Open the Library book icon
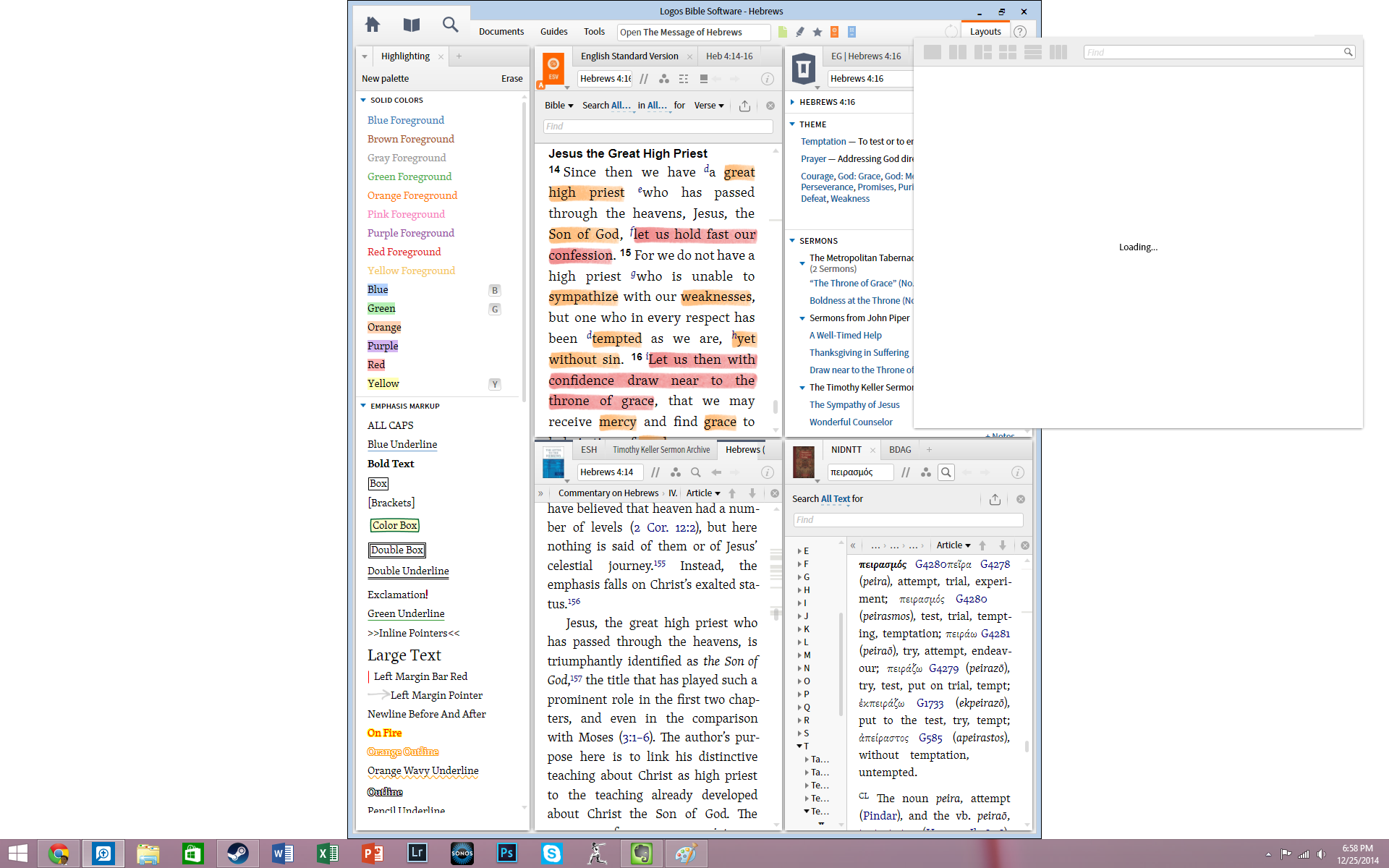The width and height of the screenshot is (1389, 868). [412, 25]
